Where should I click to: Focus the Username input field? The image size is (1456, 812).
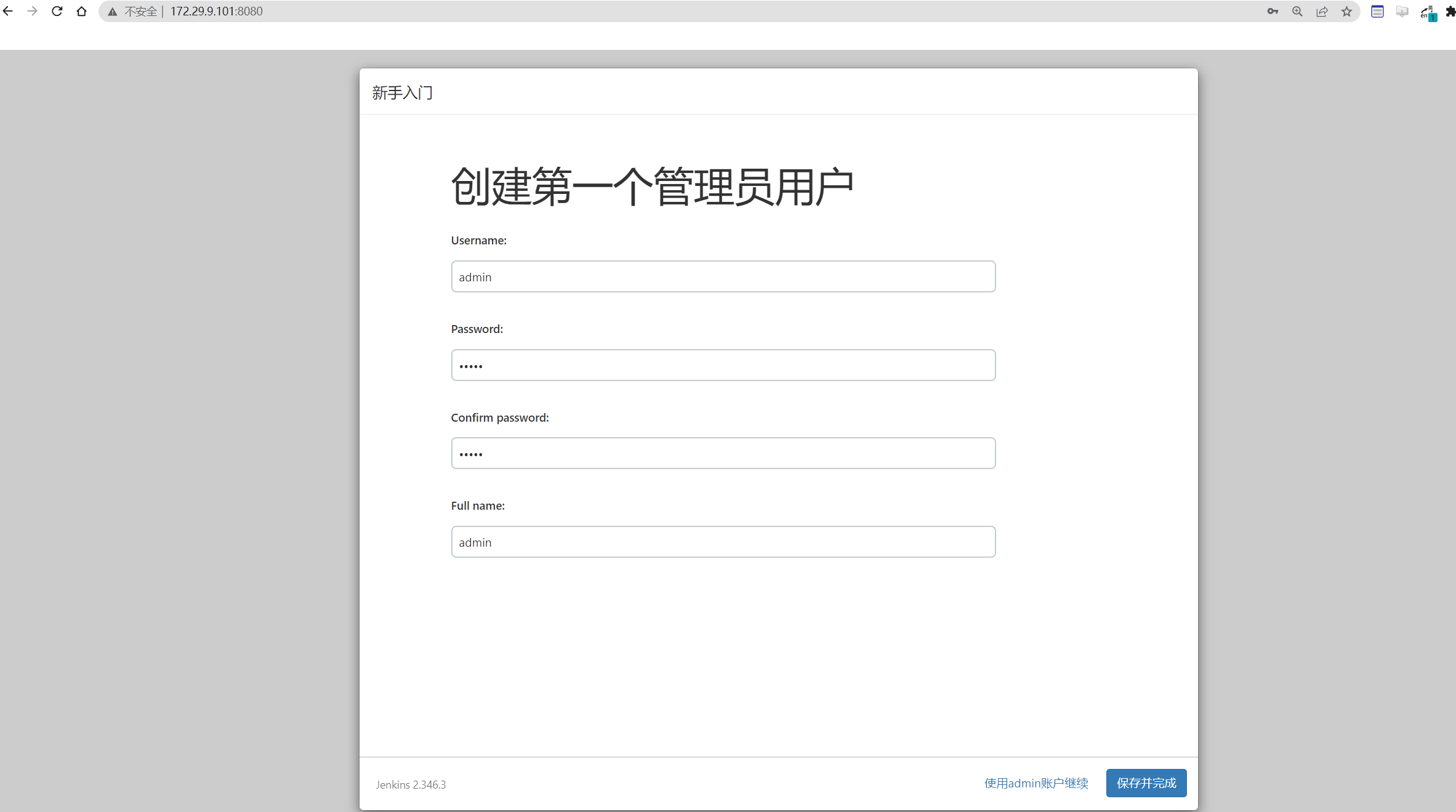[x=723, y=276]
